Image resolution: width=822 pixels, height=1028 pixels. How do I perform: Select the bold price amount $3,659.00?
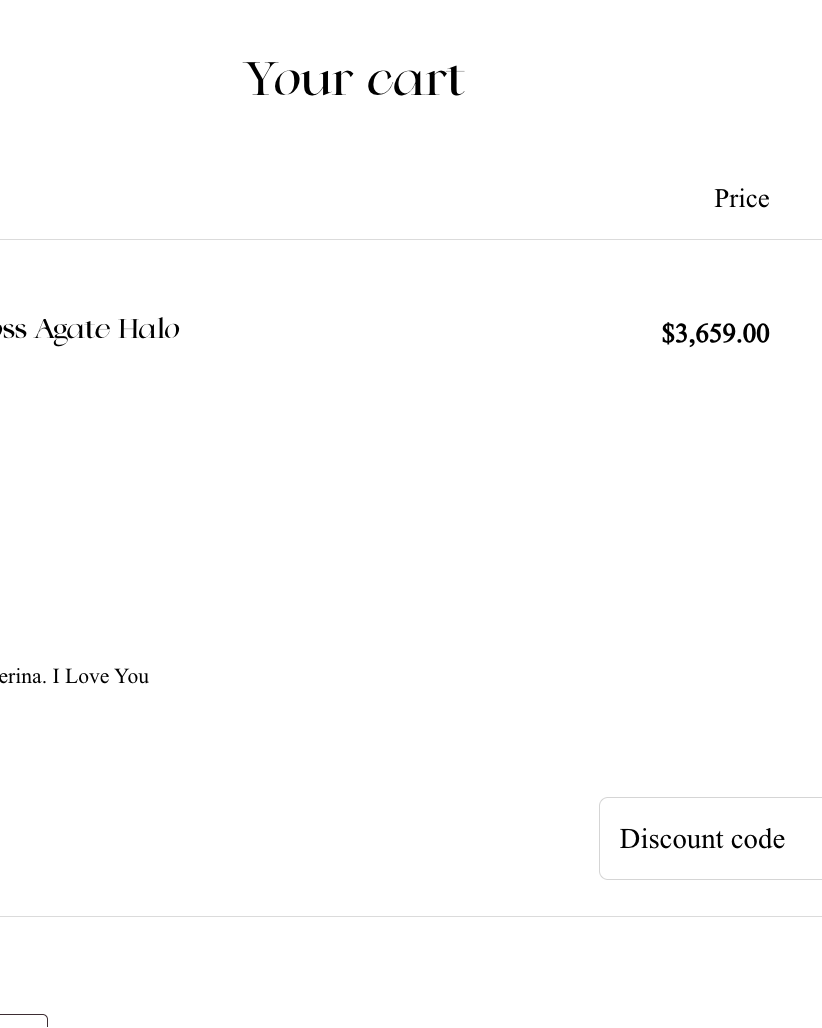click(x=715, y=334)
